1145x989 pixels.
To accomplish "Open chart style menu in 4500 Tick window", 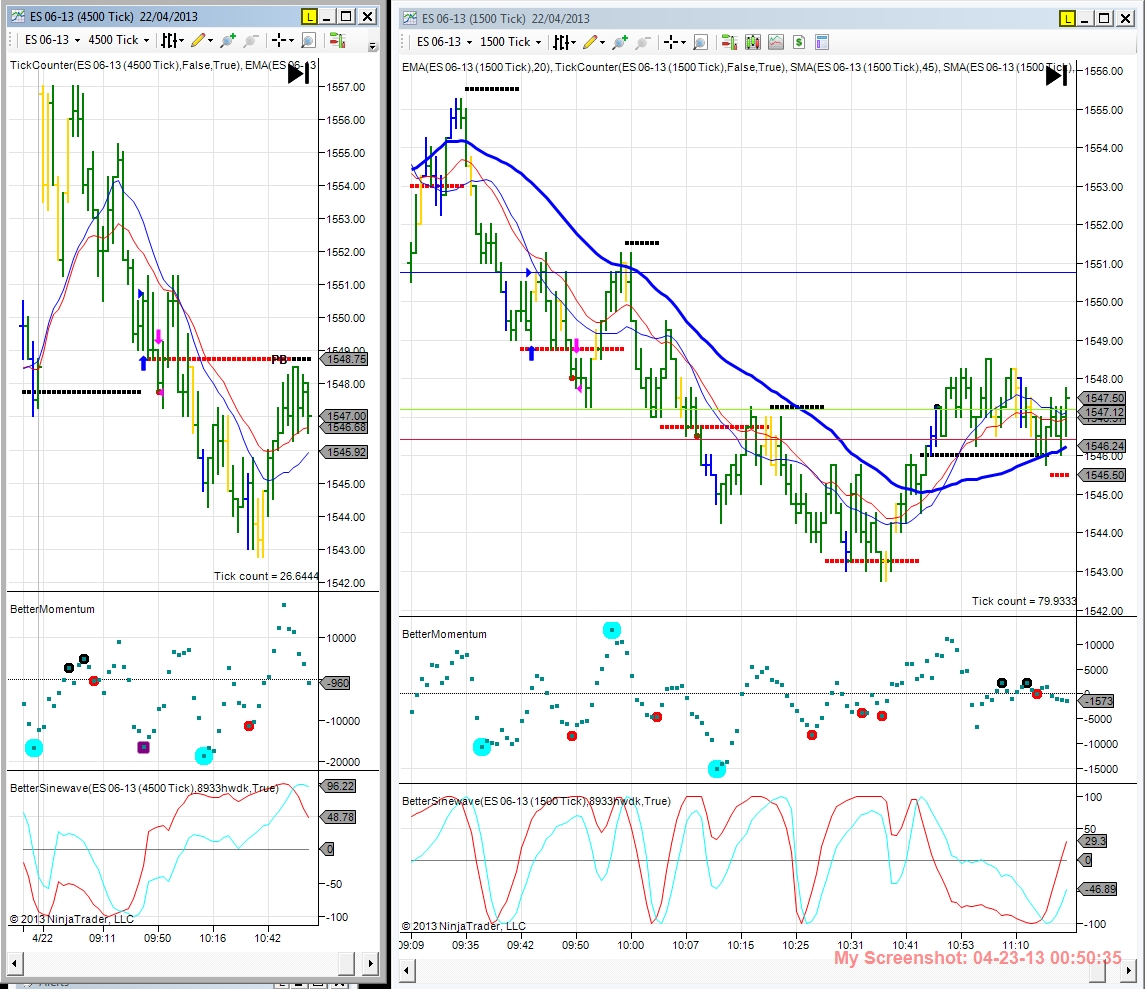I will pyautogui.click(x=172, y=40).
